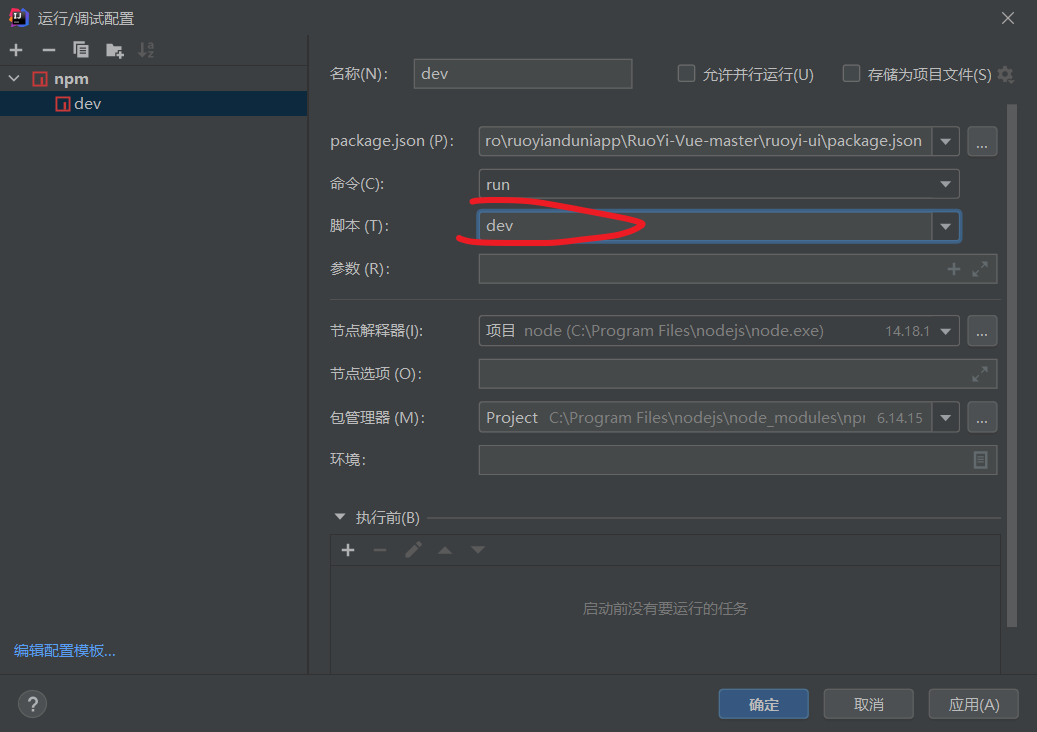This screenshot has width=1037, height=732.
Task: Click the npm group label
Action: [71, 79]
